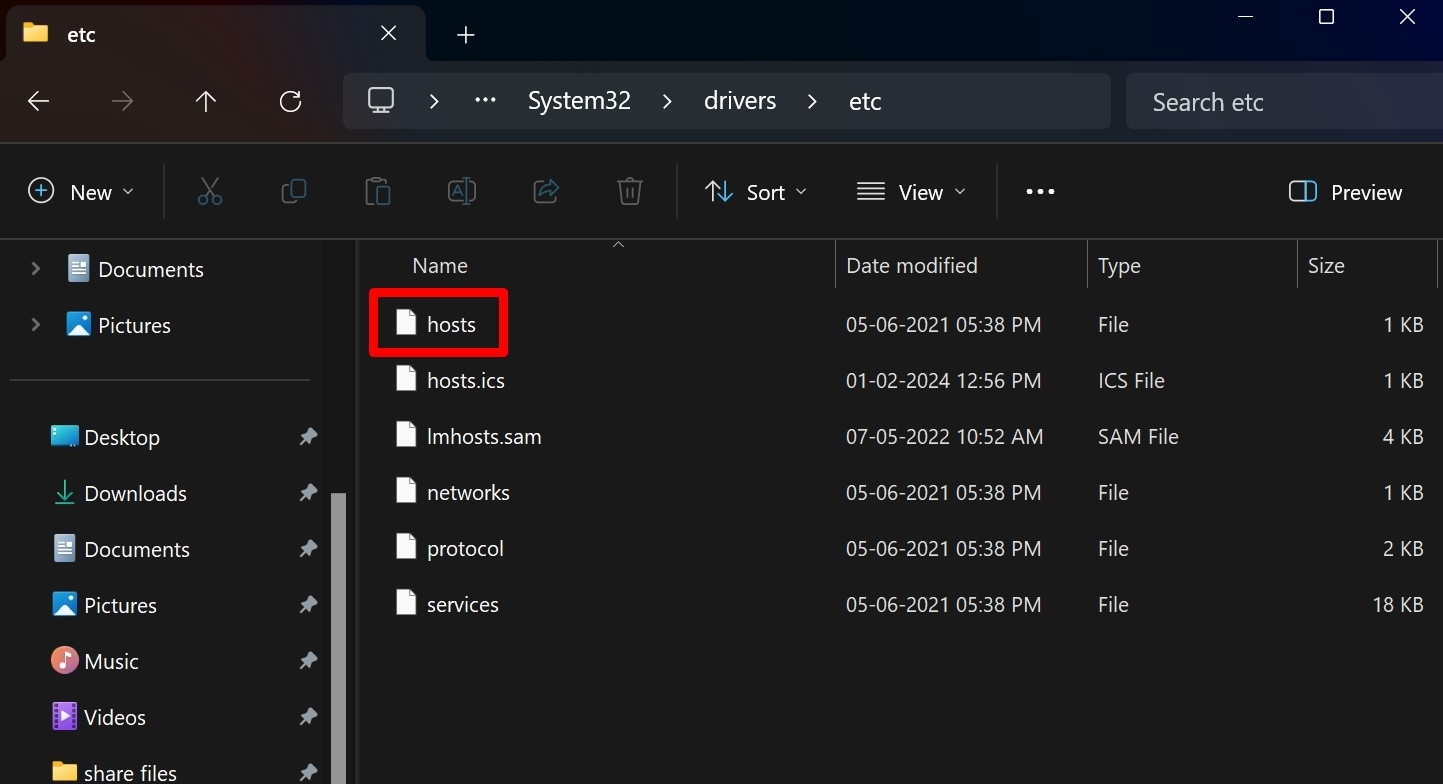Click the Copy icon in toolbar
Image resolution: width=1443 pixels, height=784 pixels.
tap(293, 191)
